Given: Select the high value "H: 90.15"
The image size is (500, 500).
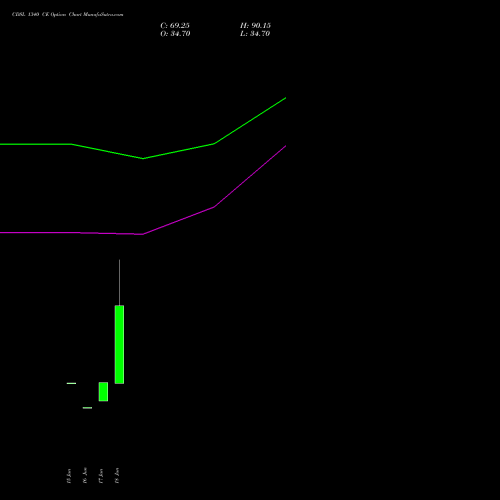Looking at the screenshot, I should [x=255, y=26].
